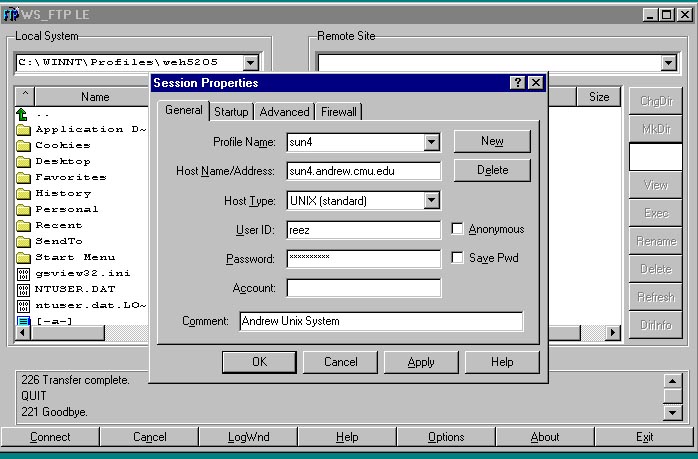Click the About button
Viewport: 698px width, 459px height.
[x=545, y=437]
